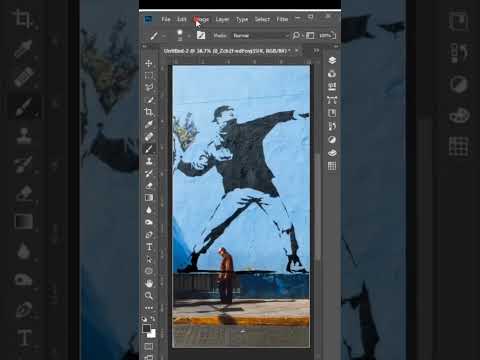Open the Select menu
480x360 pixels.
point(262,19)
